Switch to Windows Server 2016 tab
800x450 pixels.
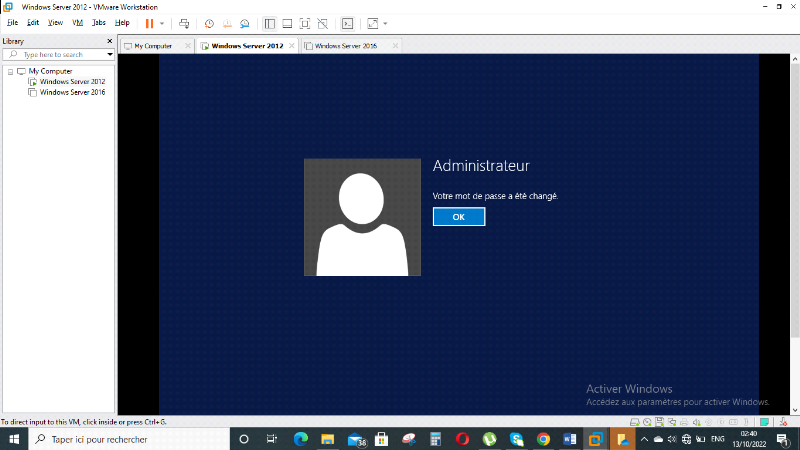point(344,46)
